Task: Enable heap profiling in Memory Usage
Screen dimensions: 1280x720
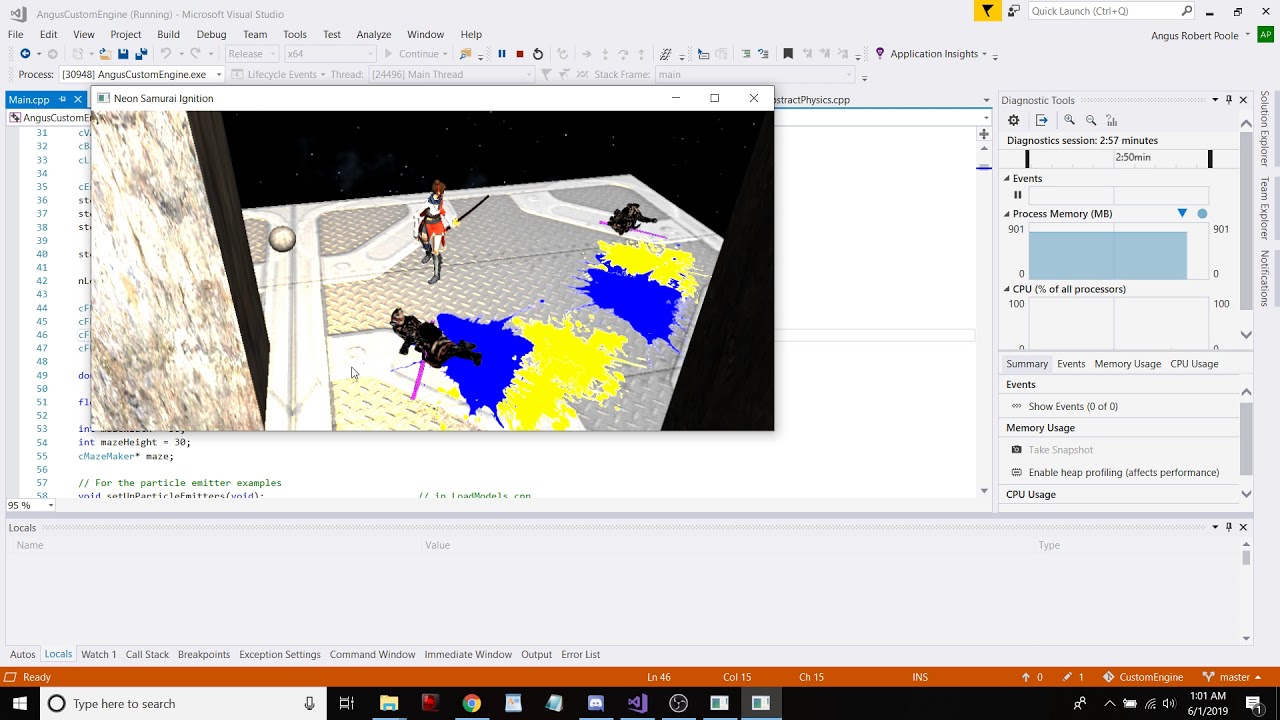Action: 1124,472
